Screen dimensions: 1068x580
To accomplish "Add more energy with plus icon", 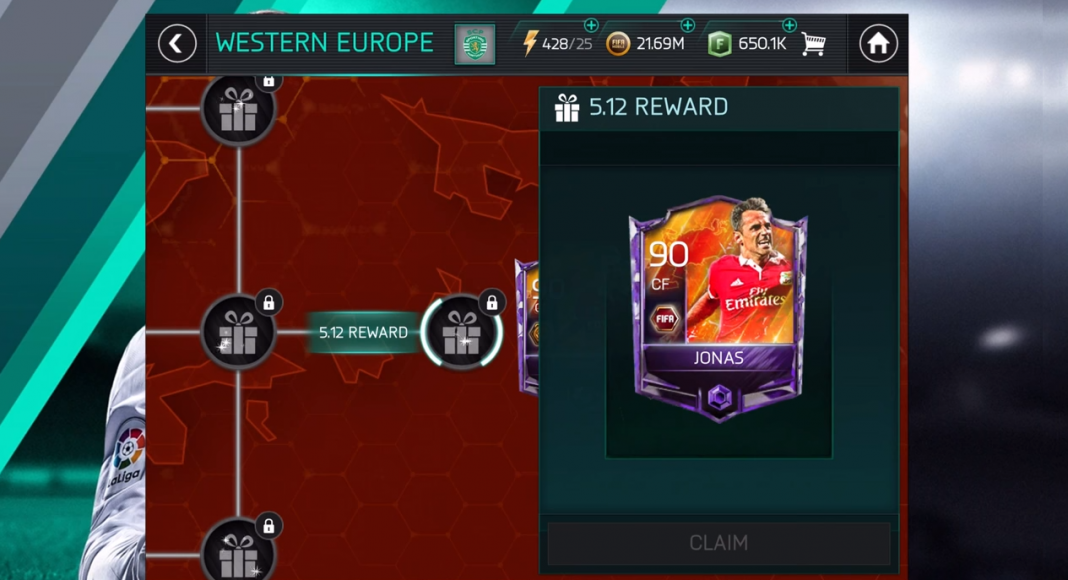I will pyautogui.click(x=591, y=26).
